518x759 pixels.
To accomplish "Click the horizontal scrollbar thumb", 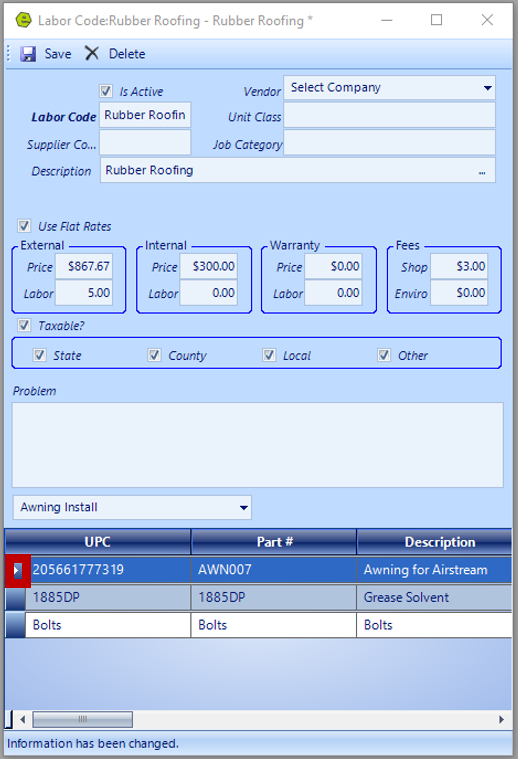I will (83, 719).
